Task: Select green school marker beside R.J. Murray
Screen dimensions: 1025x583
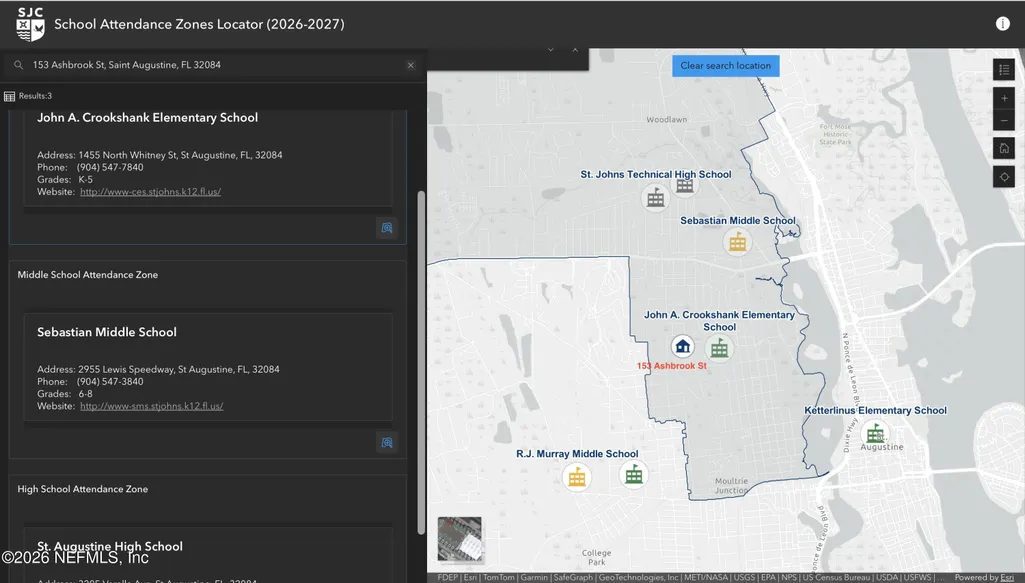Action: (633, 475)
